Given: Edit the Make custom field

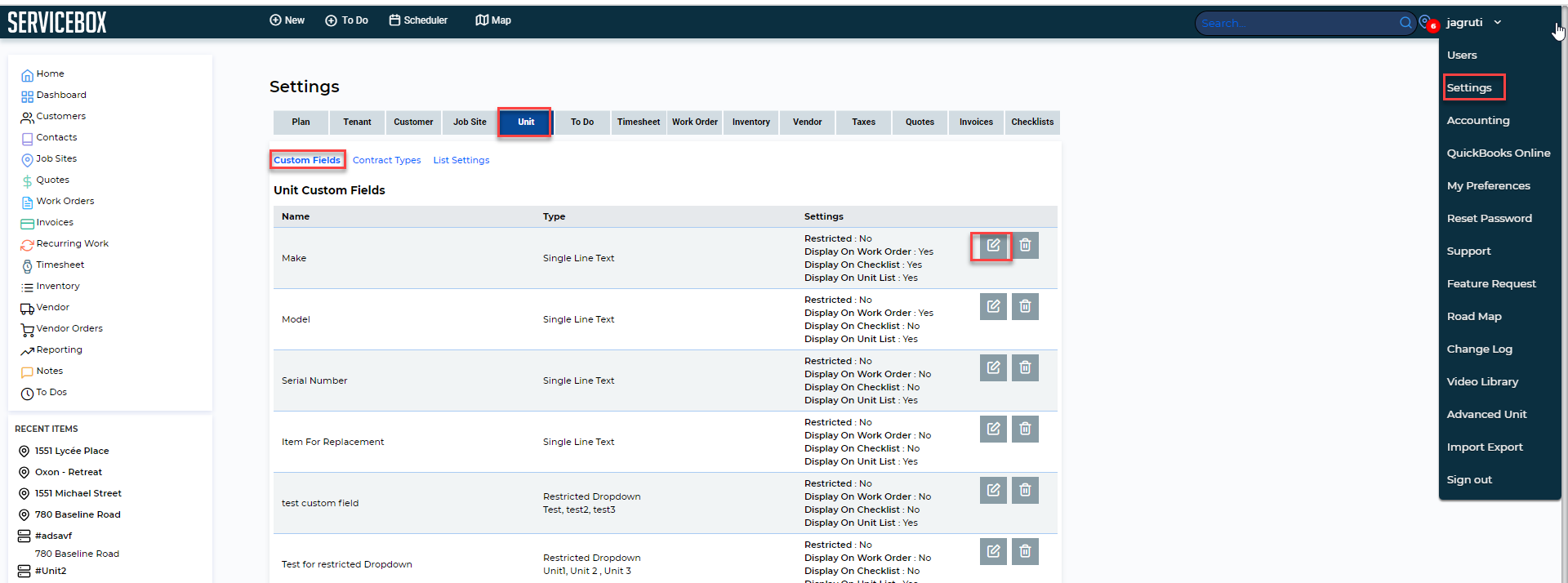Looking at the screenshot, I should [993, 245].
